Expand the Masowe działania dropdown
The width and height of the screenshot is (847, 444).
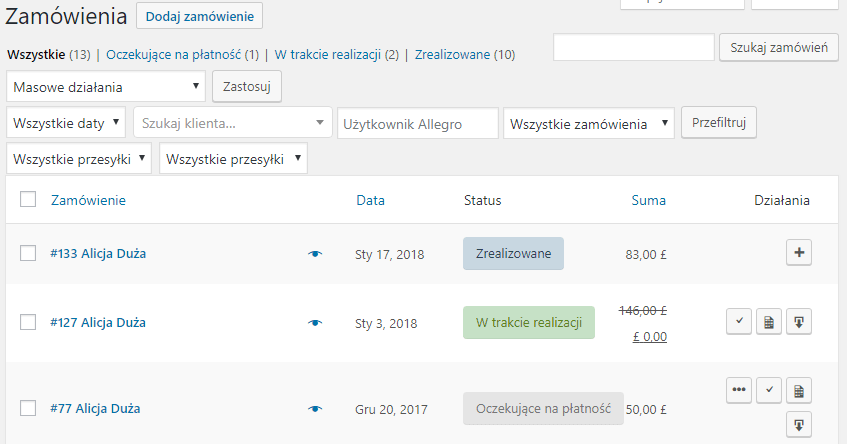click(106, 86)
